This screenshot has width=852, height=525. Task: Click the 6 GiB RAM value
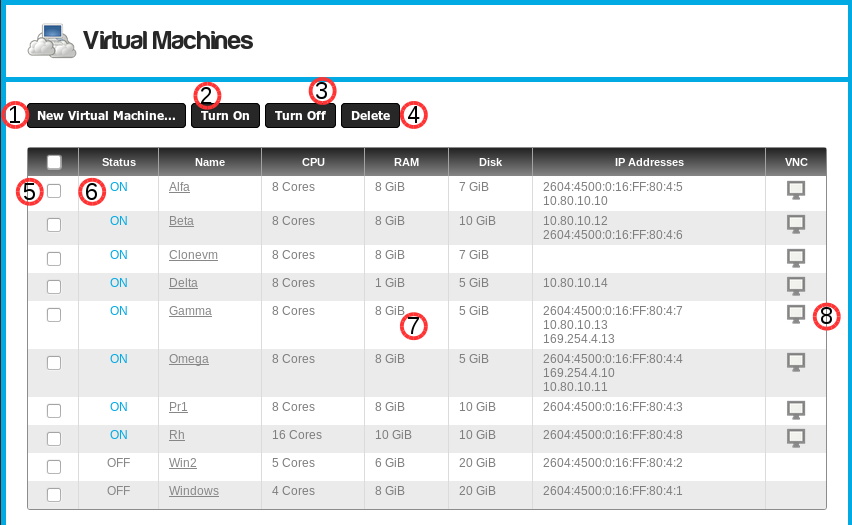tap(390, 463)
